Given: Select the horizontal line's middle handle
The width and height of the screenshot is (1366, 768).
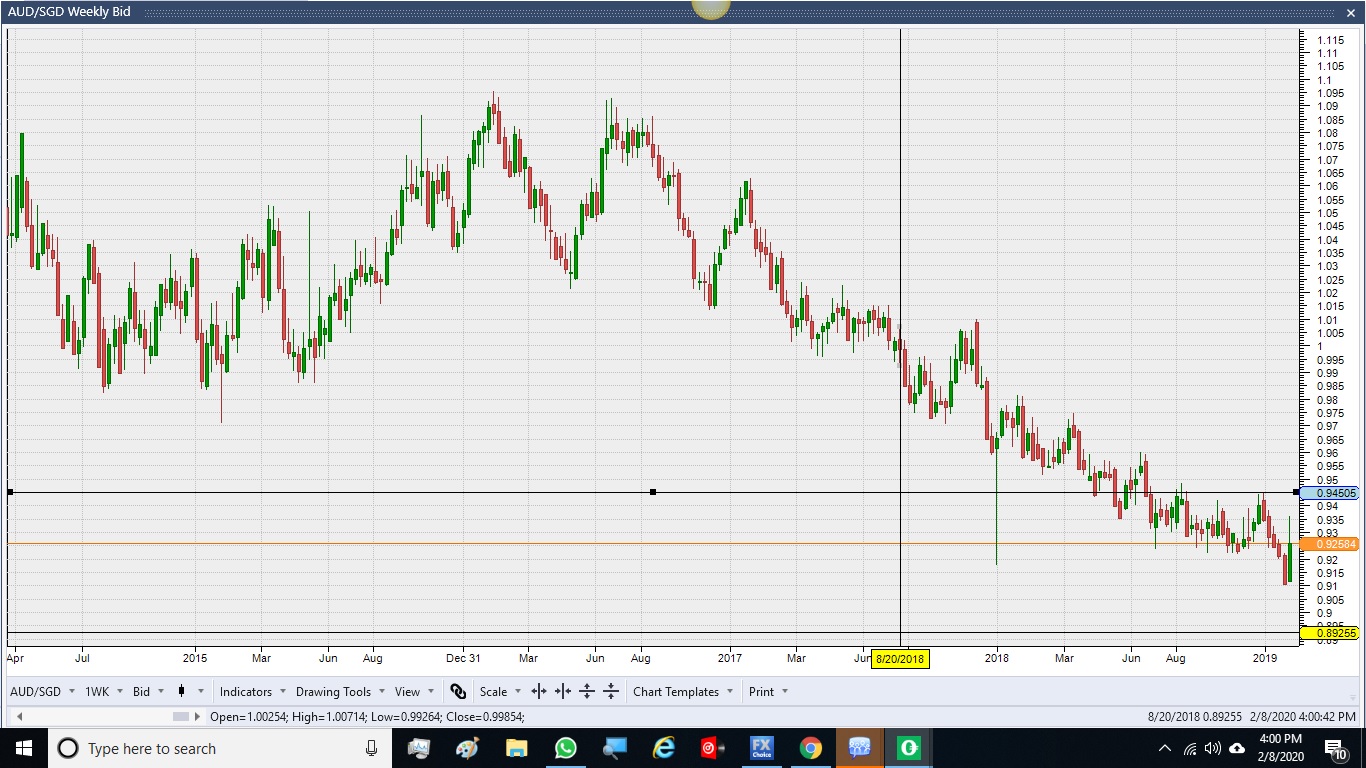Looking at the screenshot, I should click(x=653, y=492).
